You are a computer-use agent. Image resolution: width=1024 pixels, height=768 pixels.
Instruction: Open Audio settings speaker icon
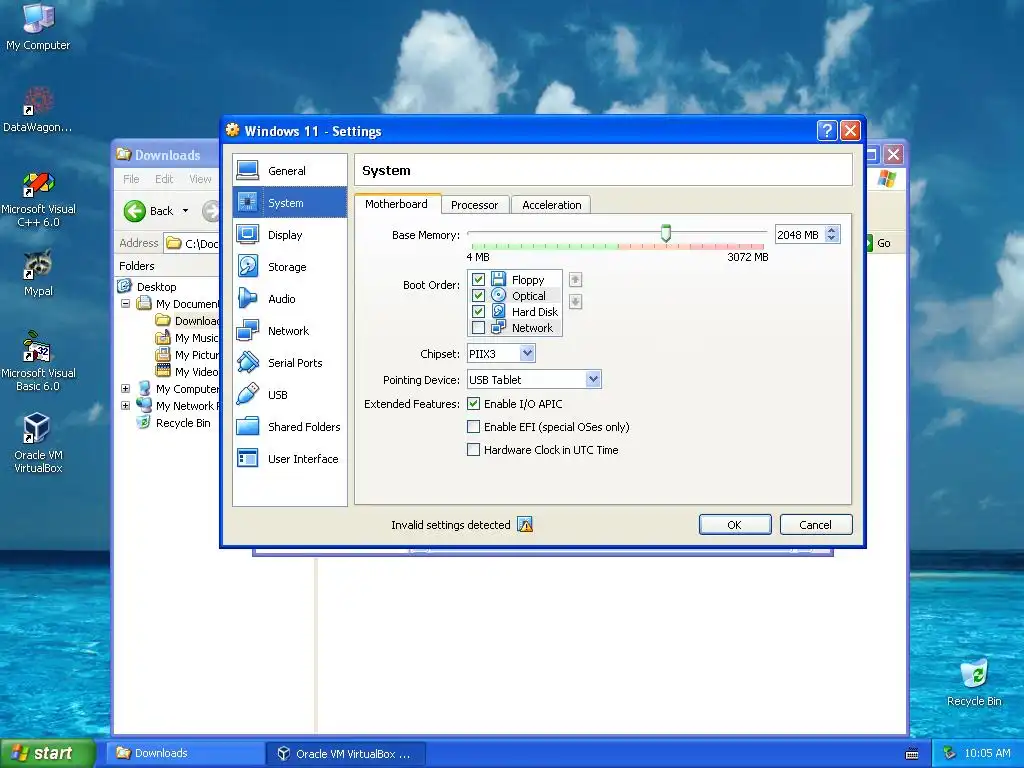click(248, 298)
